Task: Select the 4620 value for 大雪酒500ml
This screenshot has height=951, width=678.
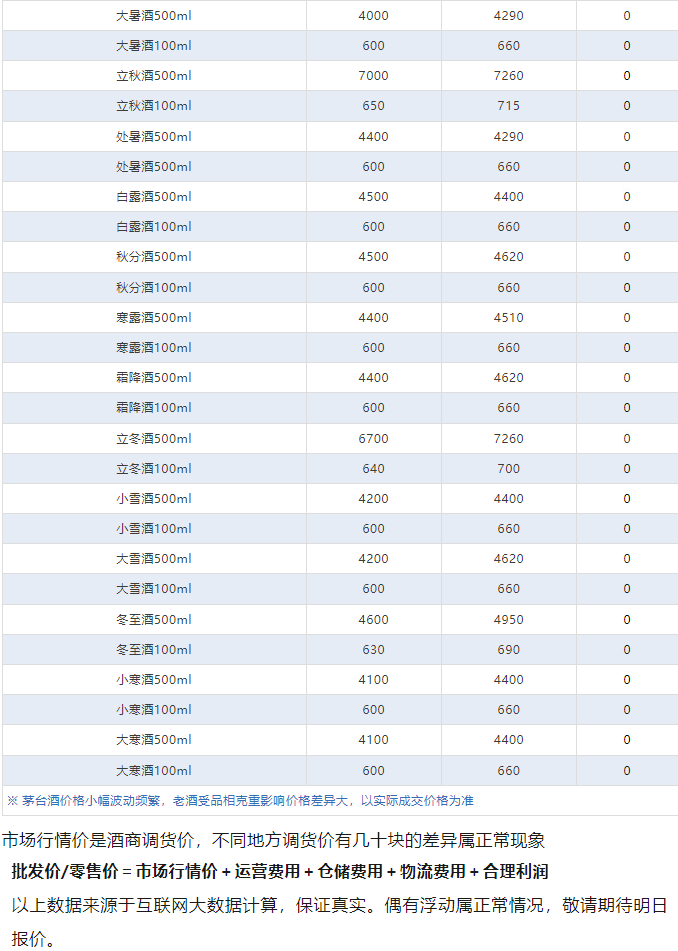Action: pos(509,559)
